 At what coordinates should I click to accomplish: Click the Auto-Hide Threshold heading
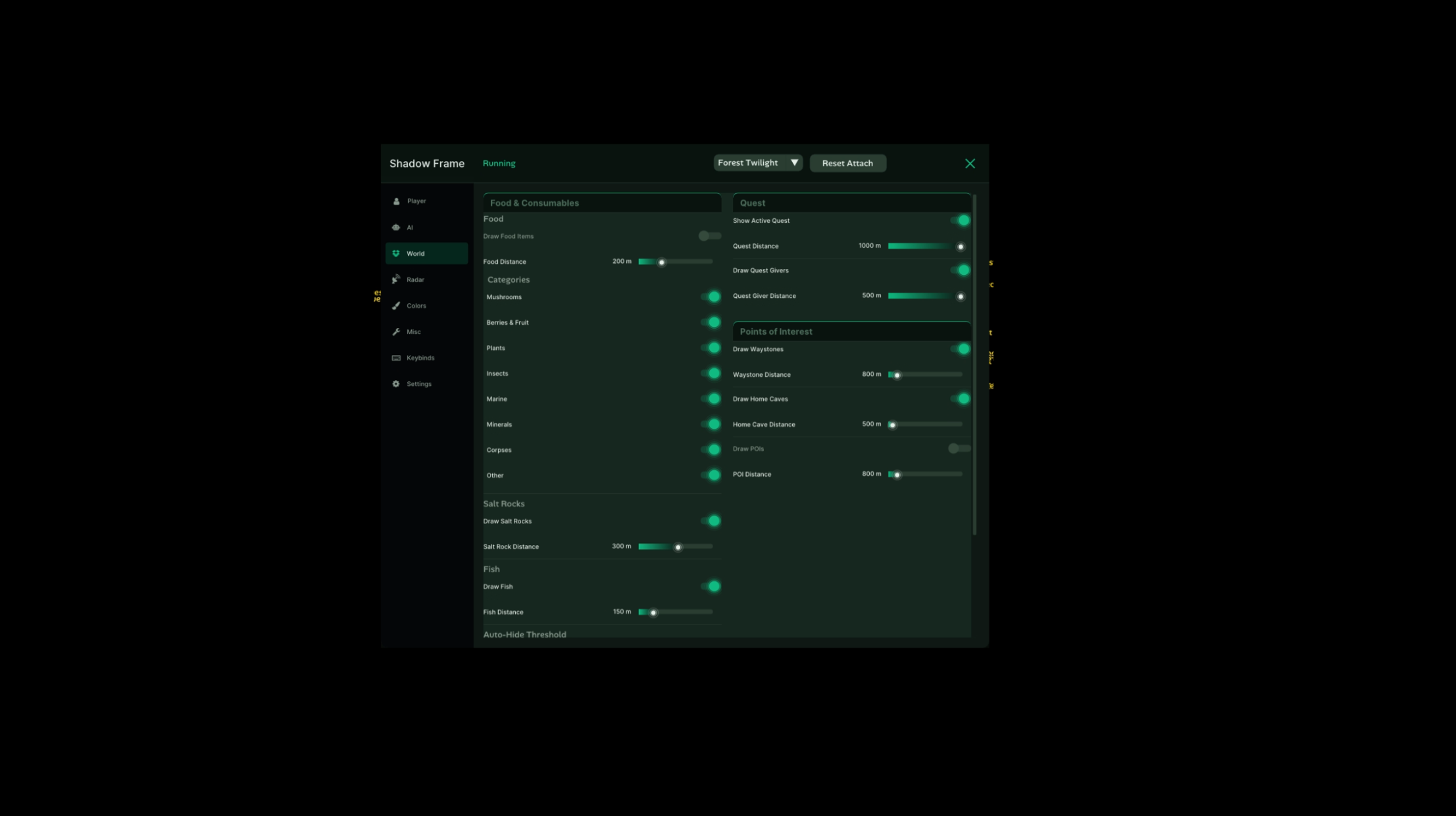[x=524, y=635]
